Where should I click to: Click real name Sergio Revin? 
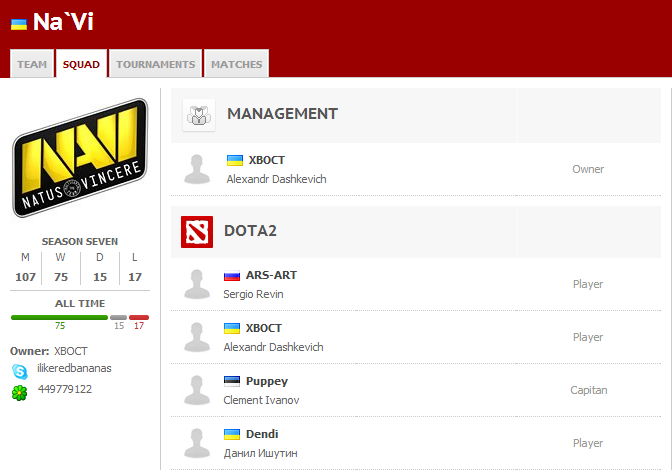253,294
